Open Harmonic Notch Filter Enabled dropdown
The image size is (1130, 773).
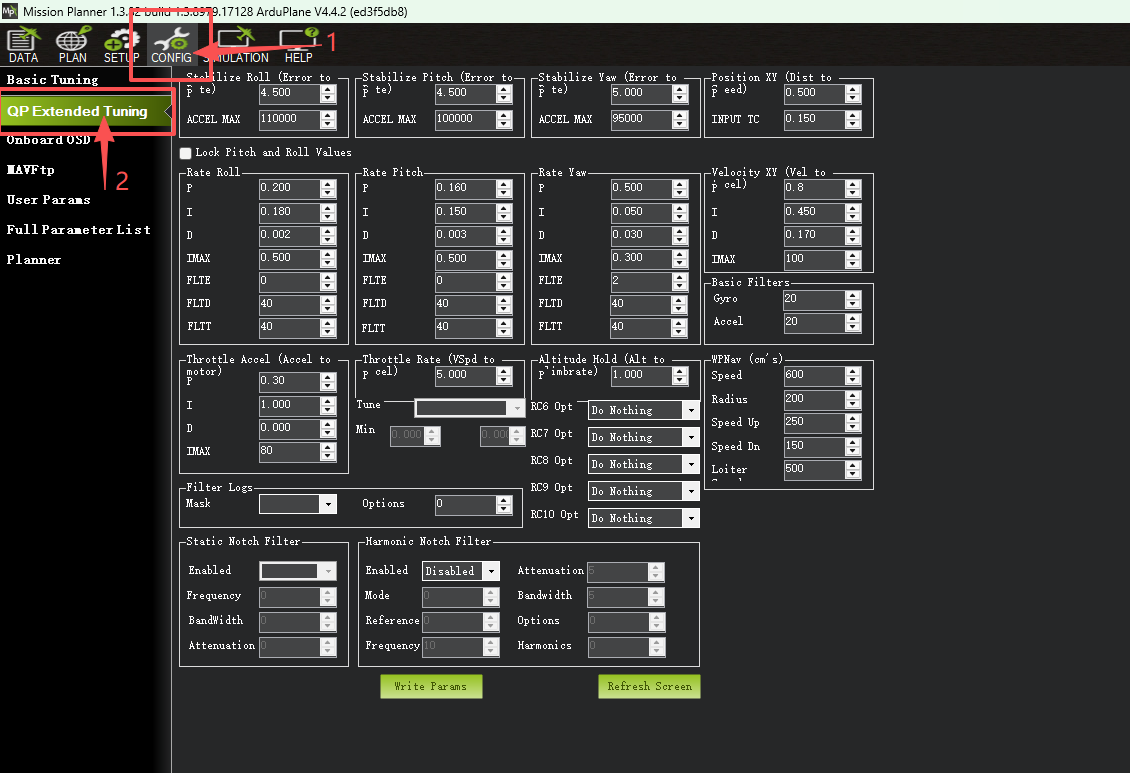coord(461,571)
